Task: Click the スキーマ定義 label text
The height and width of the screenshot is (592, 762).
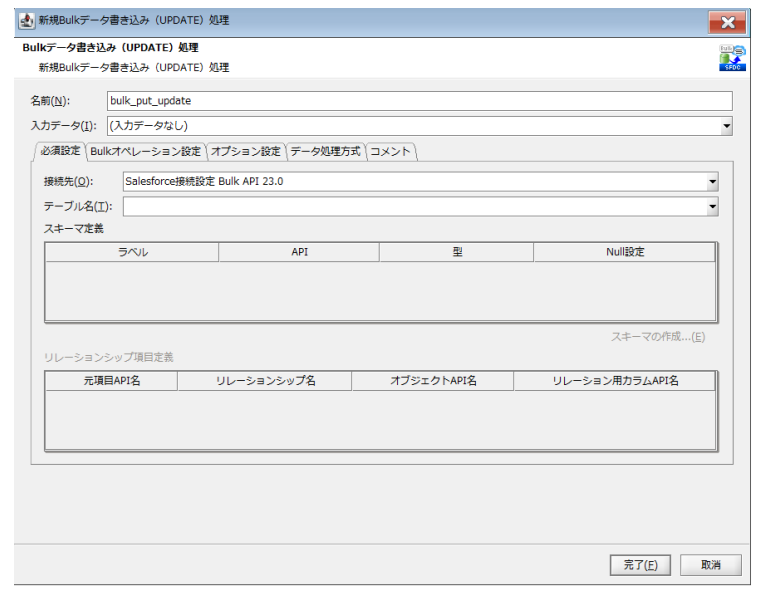Action: coord(73,228)
